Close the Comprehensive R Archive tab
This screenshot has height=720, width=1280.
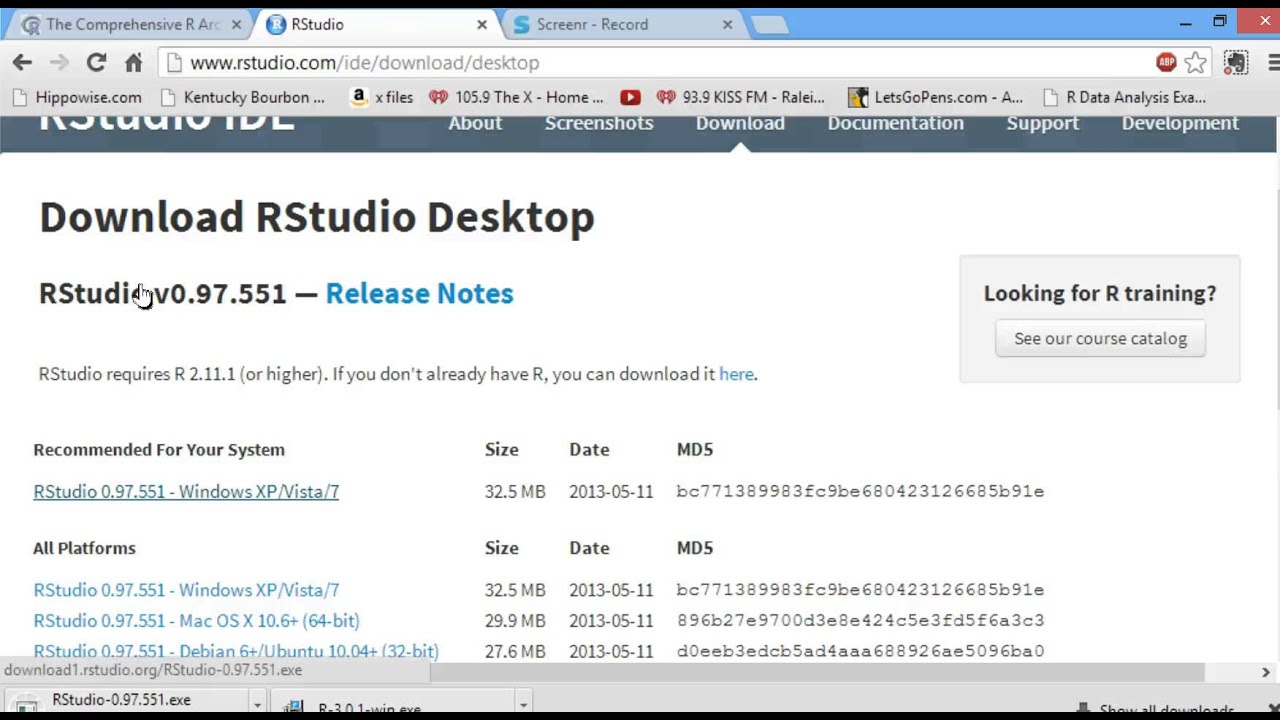coord(236,24)
